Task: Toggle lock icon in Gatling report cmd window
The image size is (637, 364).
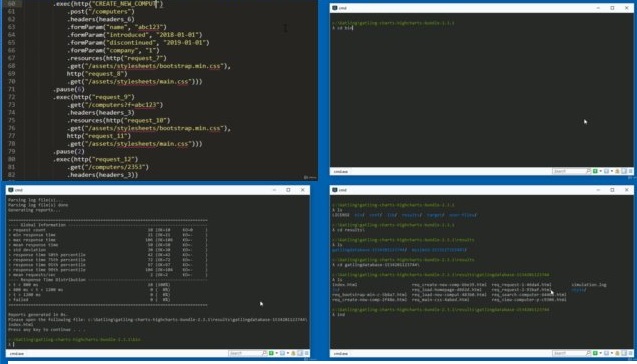Action: (x=293, y=353)
